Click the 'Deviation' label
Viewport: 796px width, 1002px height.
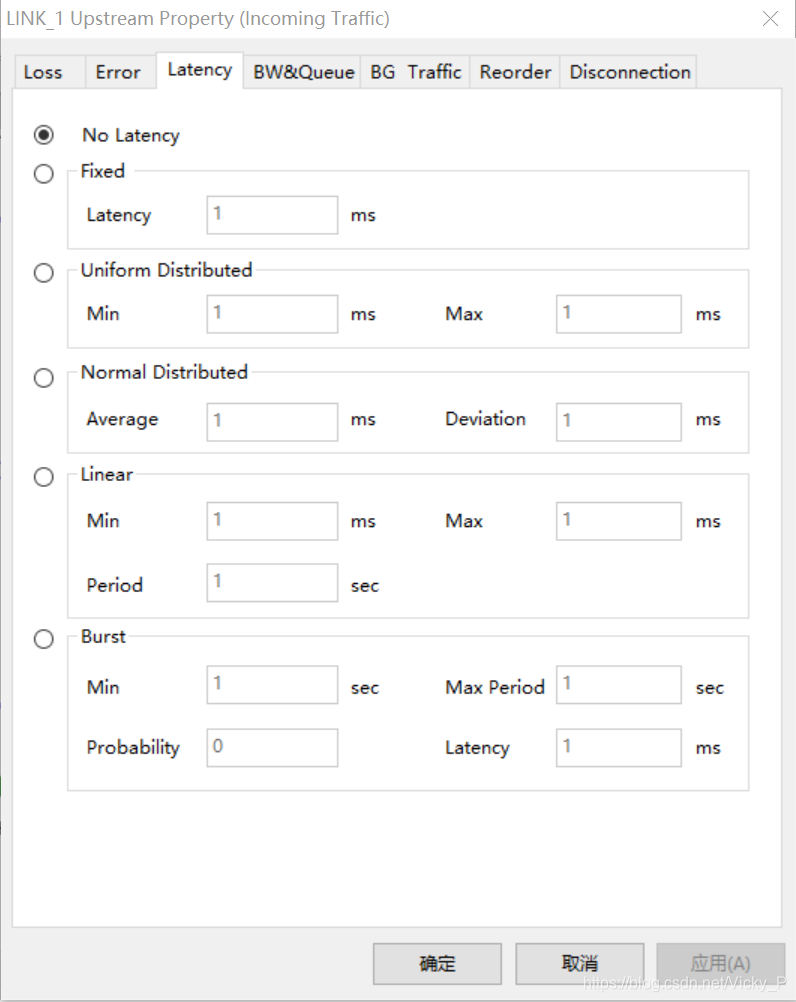pos(486,419)
